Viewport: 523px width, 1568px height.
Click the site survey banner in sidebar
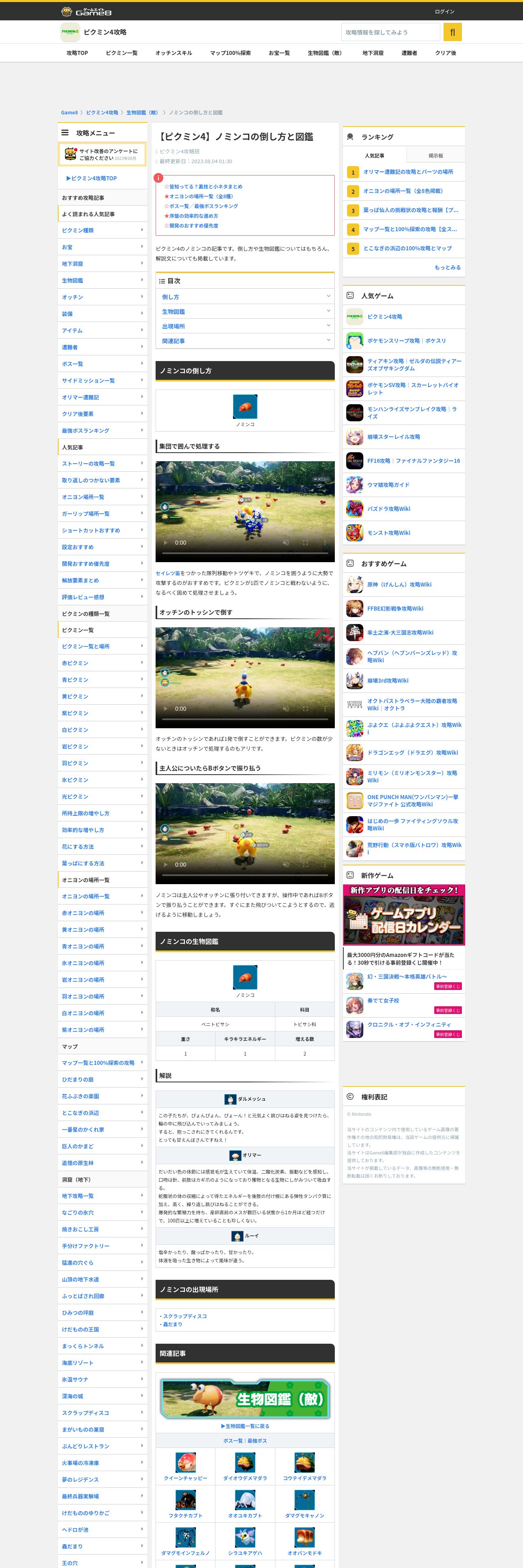[x=102, y=155]
